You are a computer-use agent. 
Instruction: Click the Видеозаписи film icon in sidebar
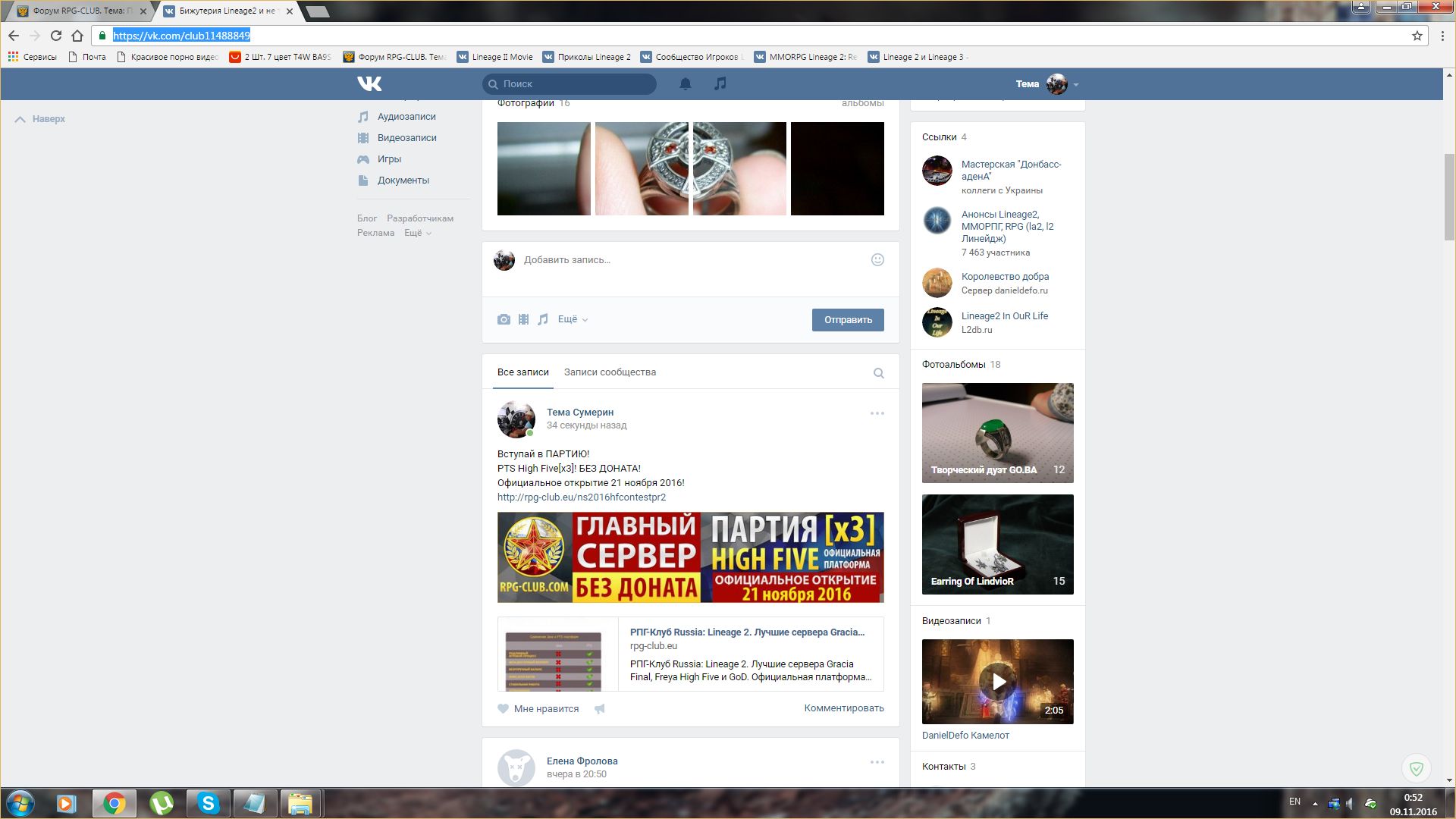tap(363, 138)
